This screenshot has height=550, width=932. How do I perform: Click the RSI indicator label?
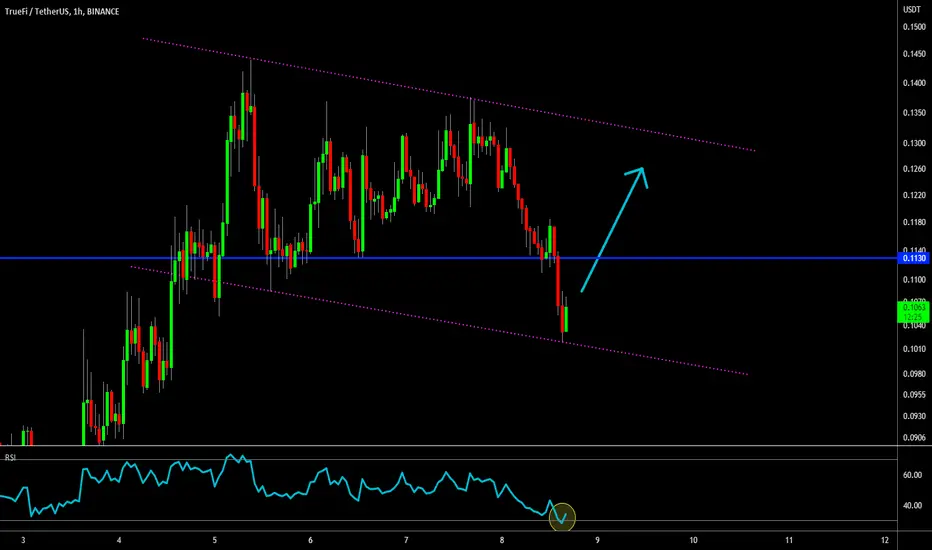10,458
